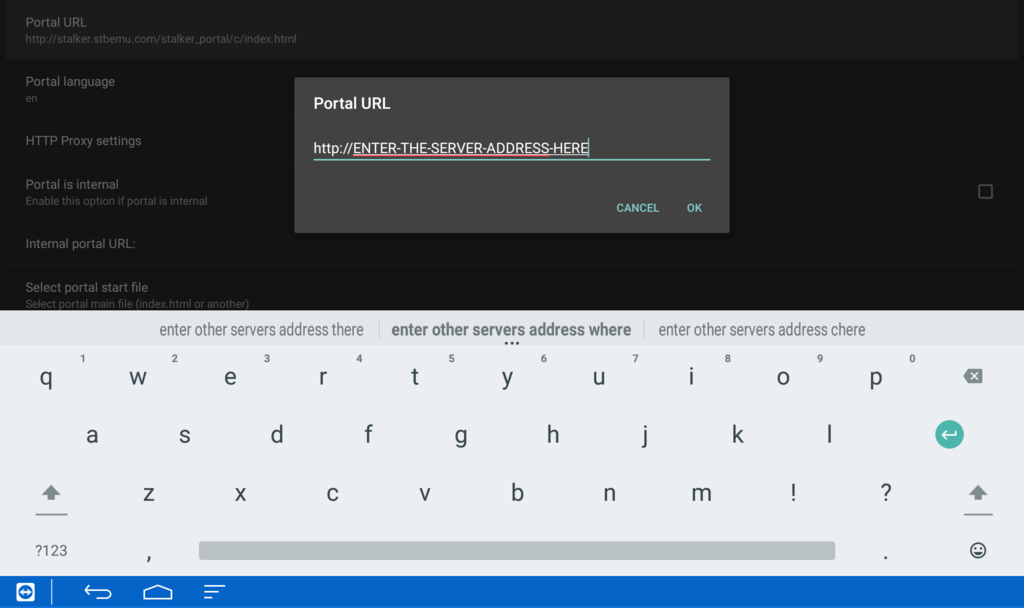The height and width of the screenshot is (608, 1024).
Task: Tap the green enter key icon
Action: click(x=949, y=434)
